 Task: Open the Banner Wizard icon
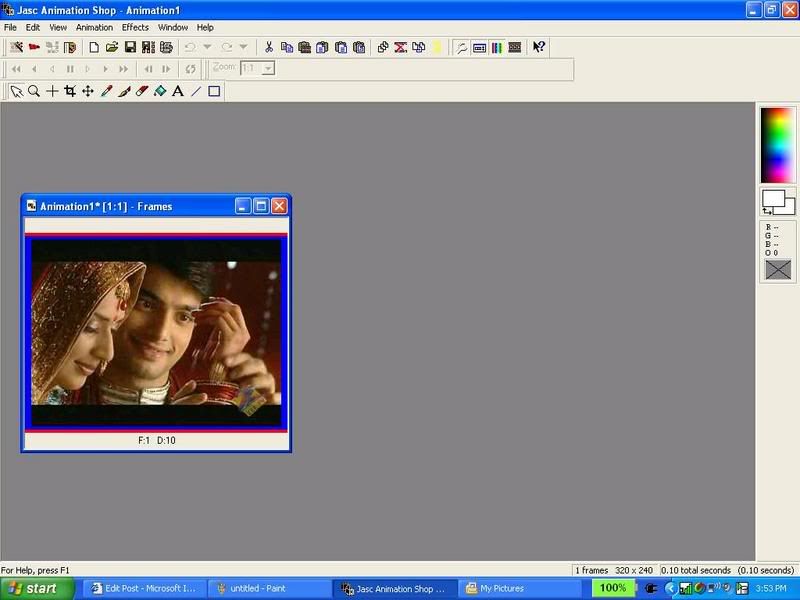[34, 47]
